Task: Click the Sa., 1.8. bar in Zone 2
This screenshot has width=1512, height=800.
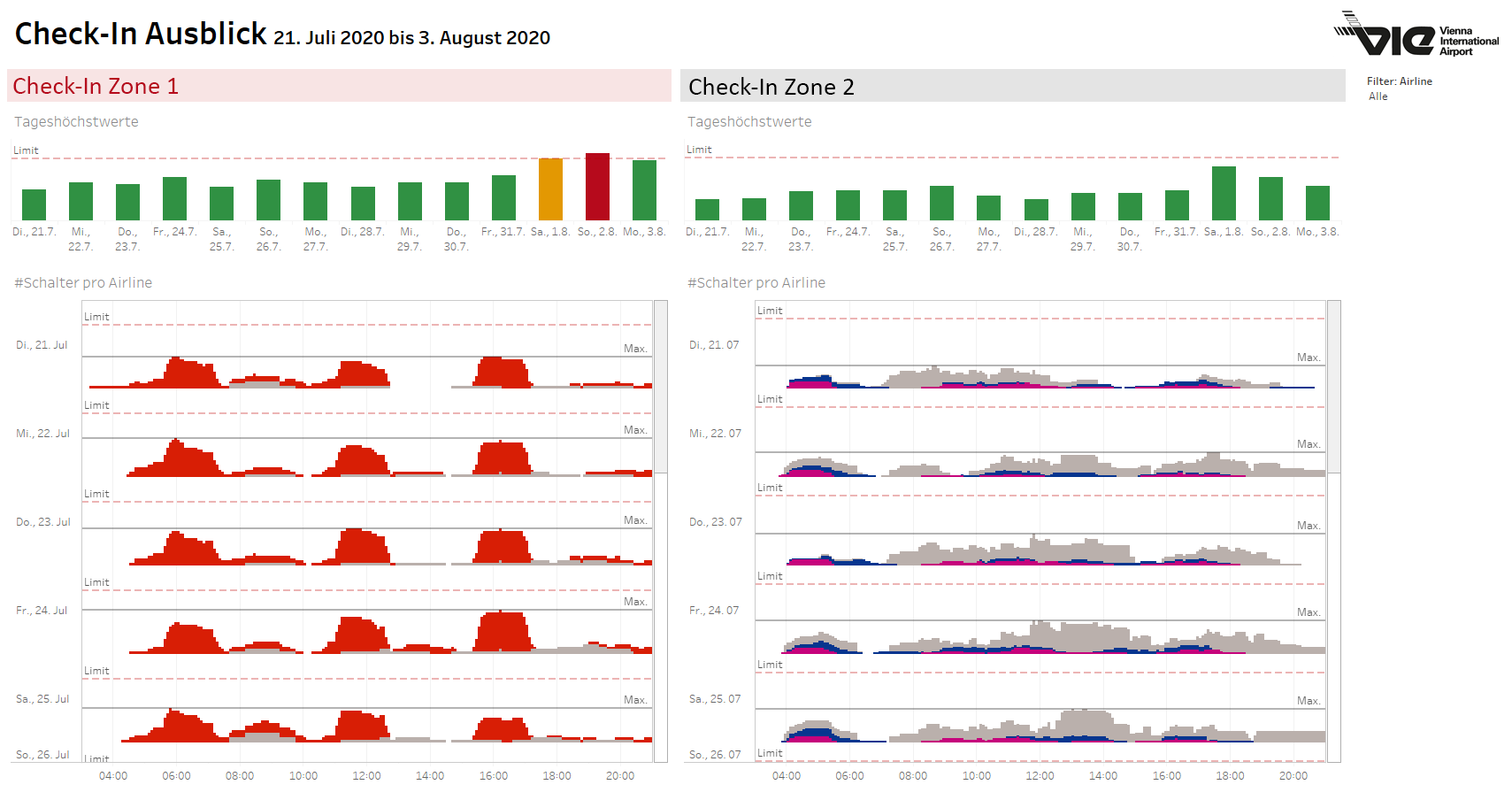Action: coord(1224,194)
